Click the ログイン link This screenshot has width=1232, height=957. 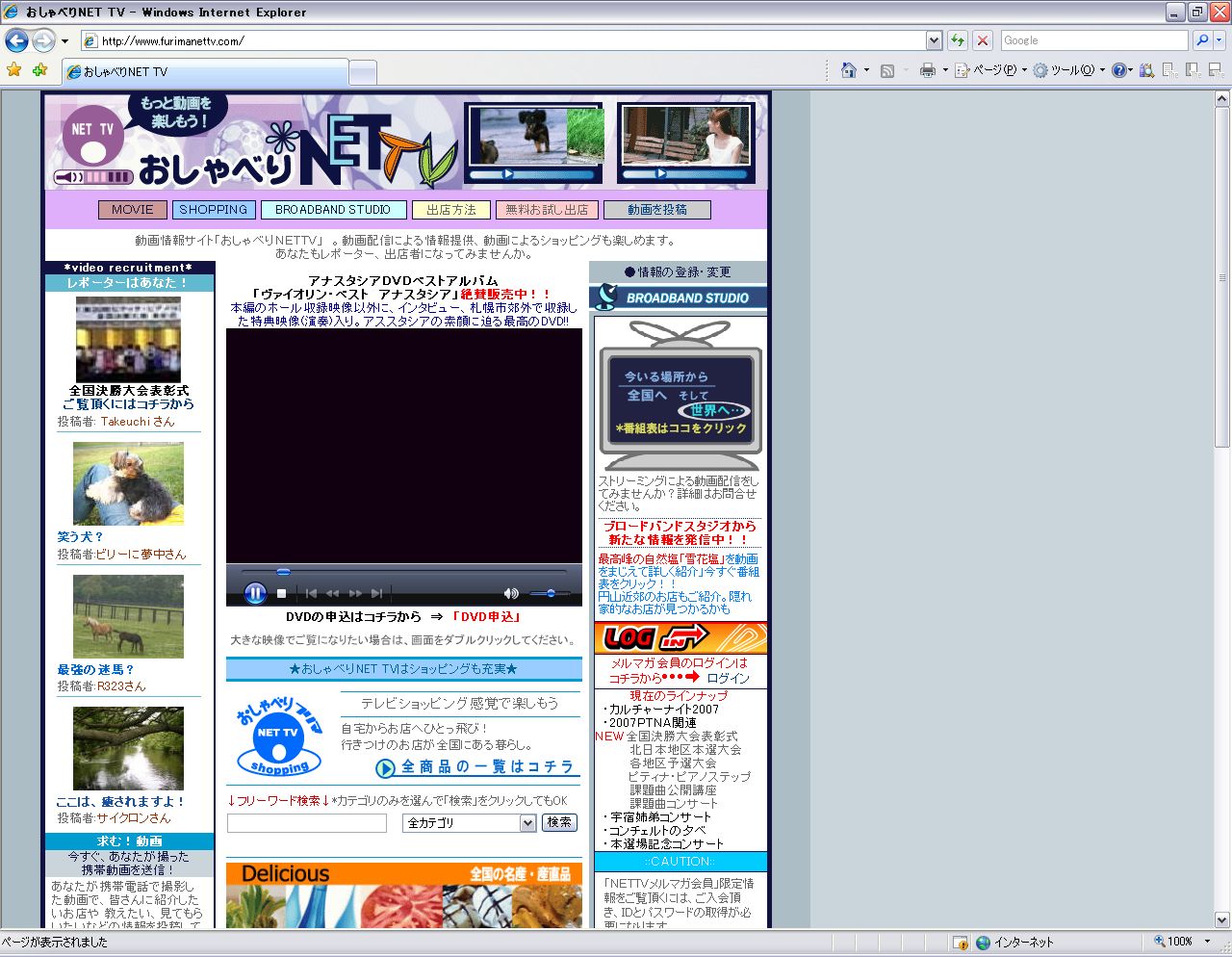click(728, 678)
